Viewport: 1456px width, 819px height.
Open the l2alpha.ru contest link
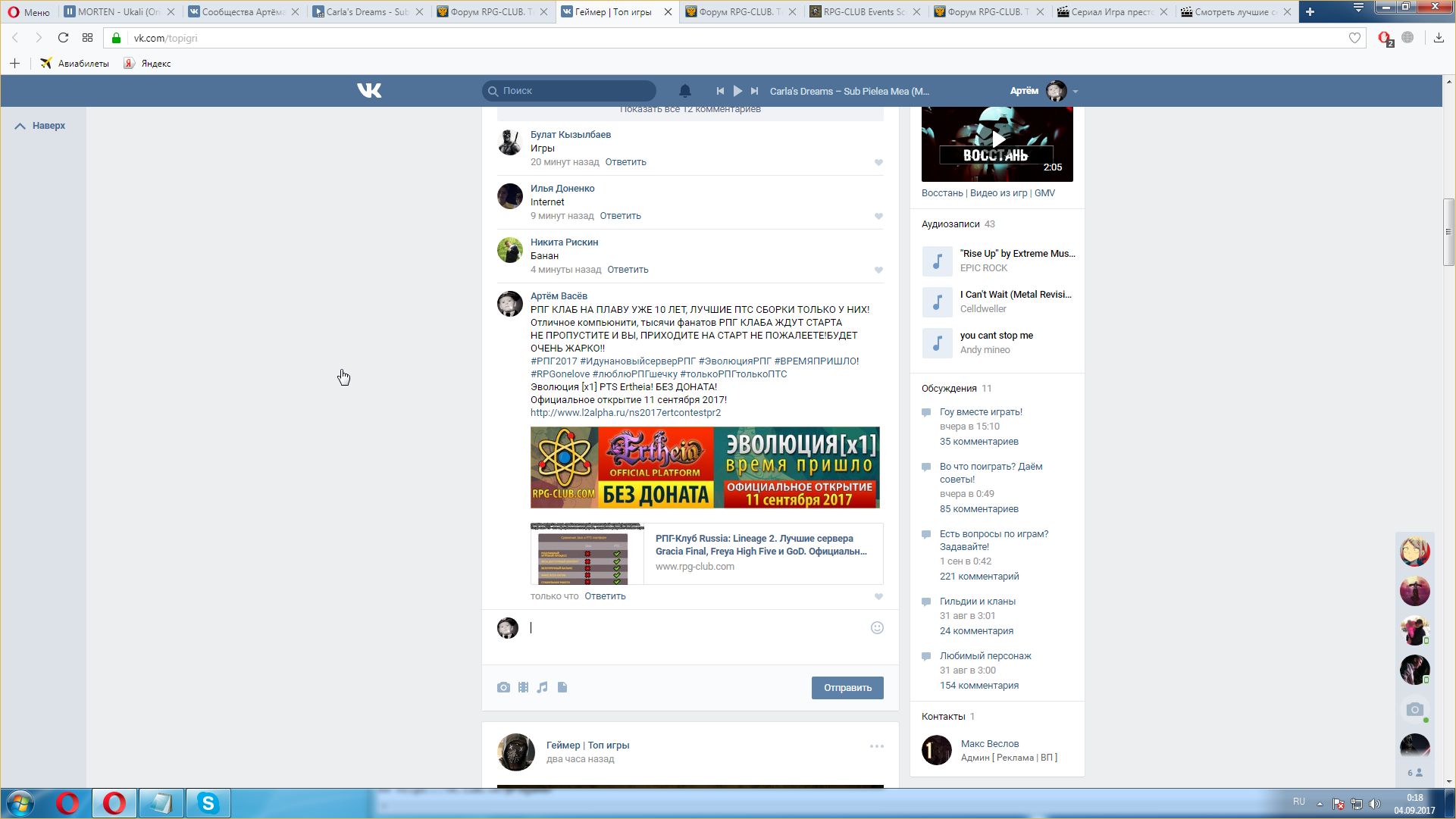625,413
